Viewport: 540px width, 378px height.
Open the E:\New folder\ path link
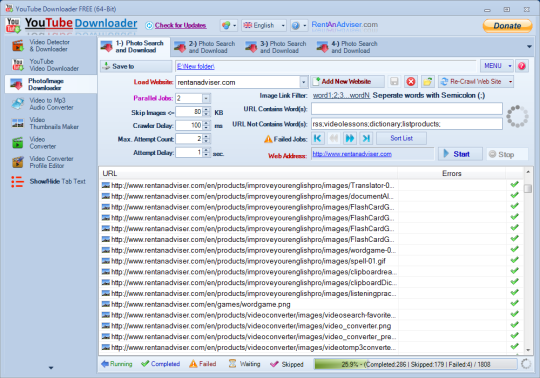[x=196, y=66]
